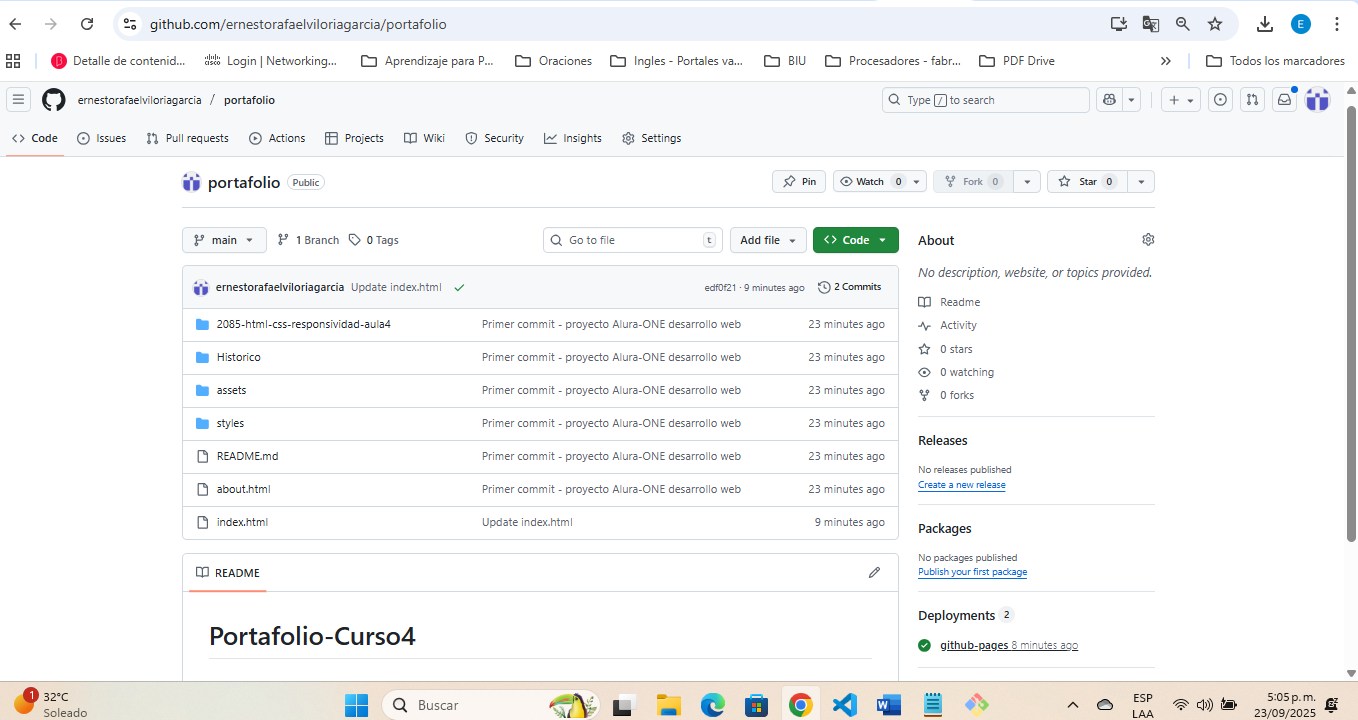The height and width of the screenshot is (720, 1358).
Task: Go to the GitHub homepage logo
Action: (53, 100)
